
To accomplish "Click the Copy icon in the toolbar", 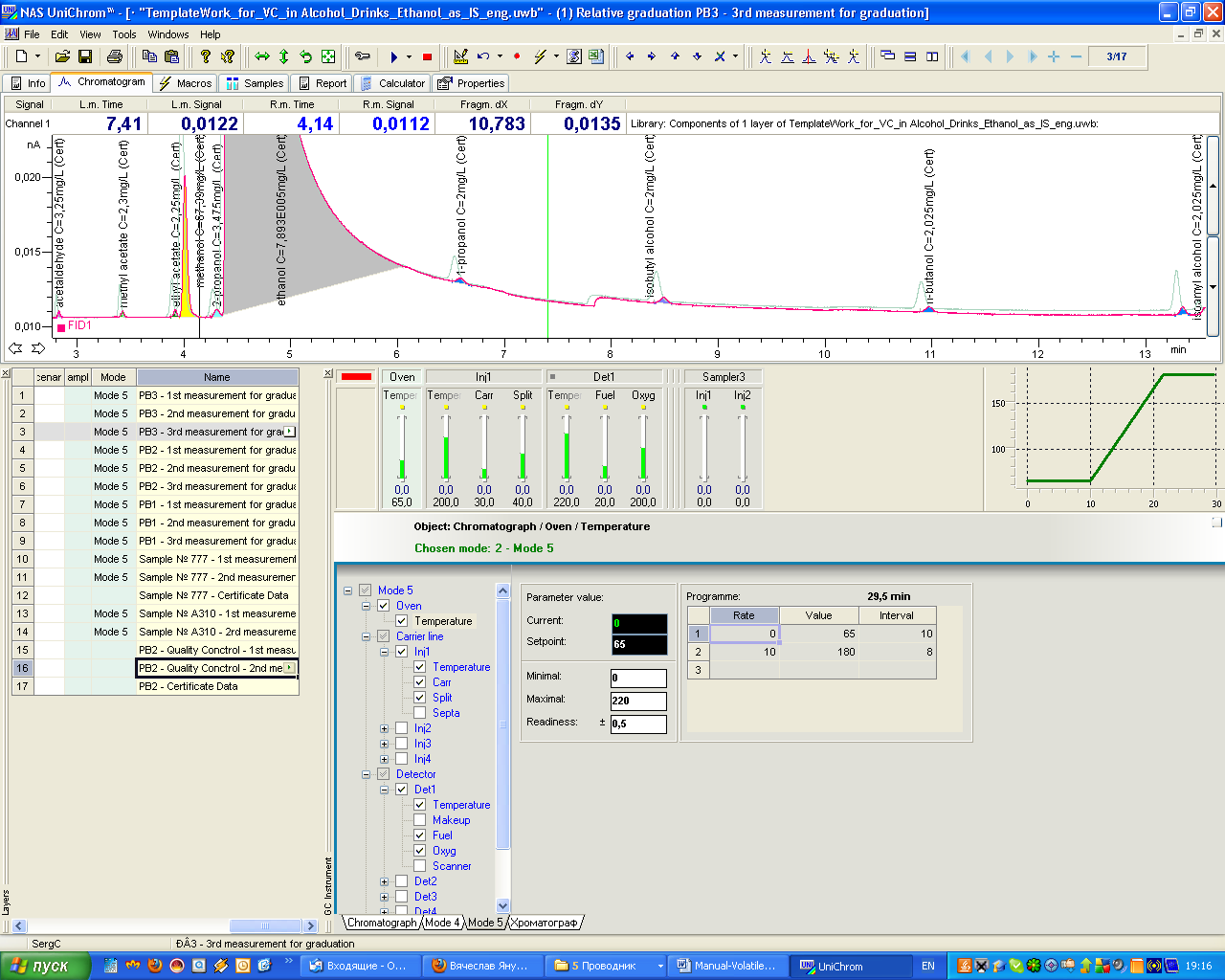I will (150, 56).
